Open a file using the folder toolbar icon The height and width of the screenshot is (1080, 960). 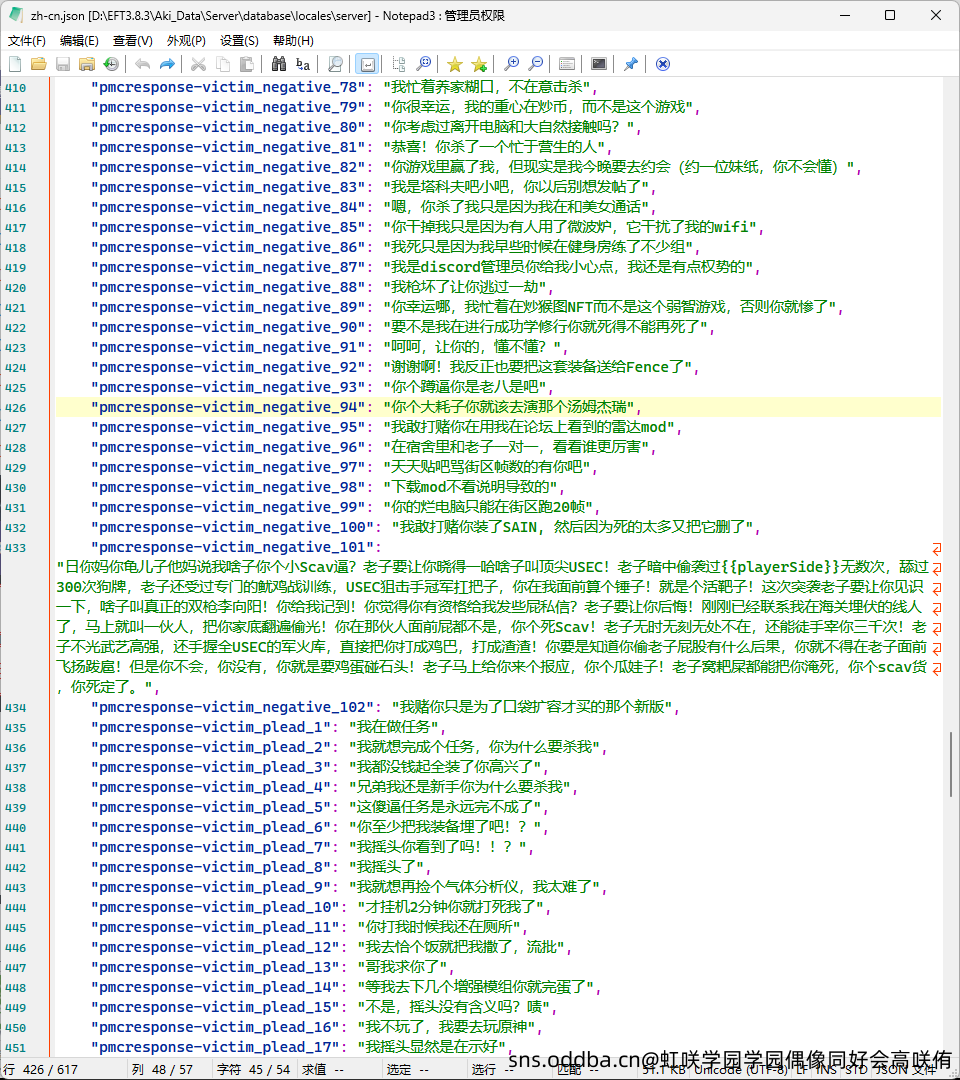[39, 64]
